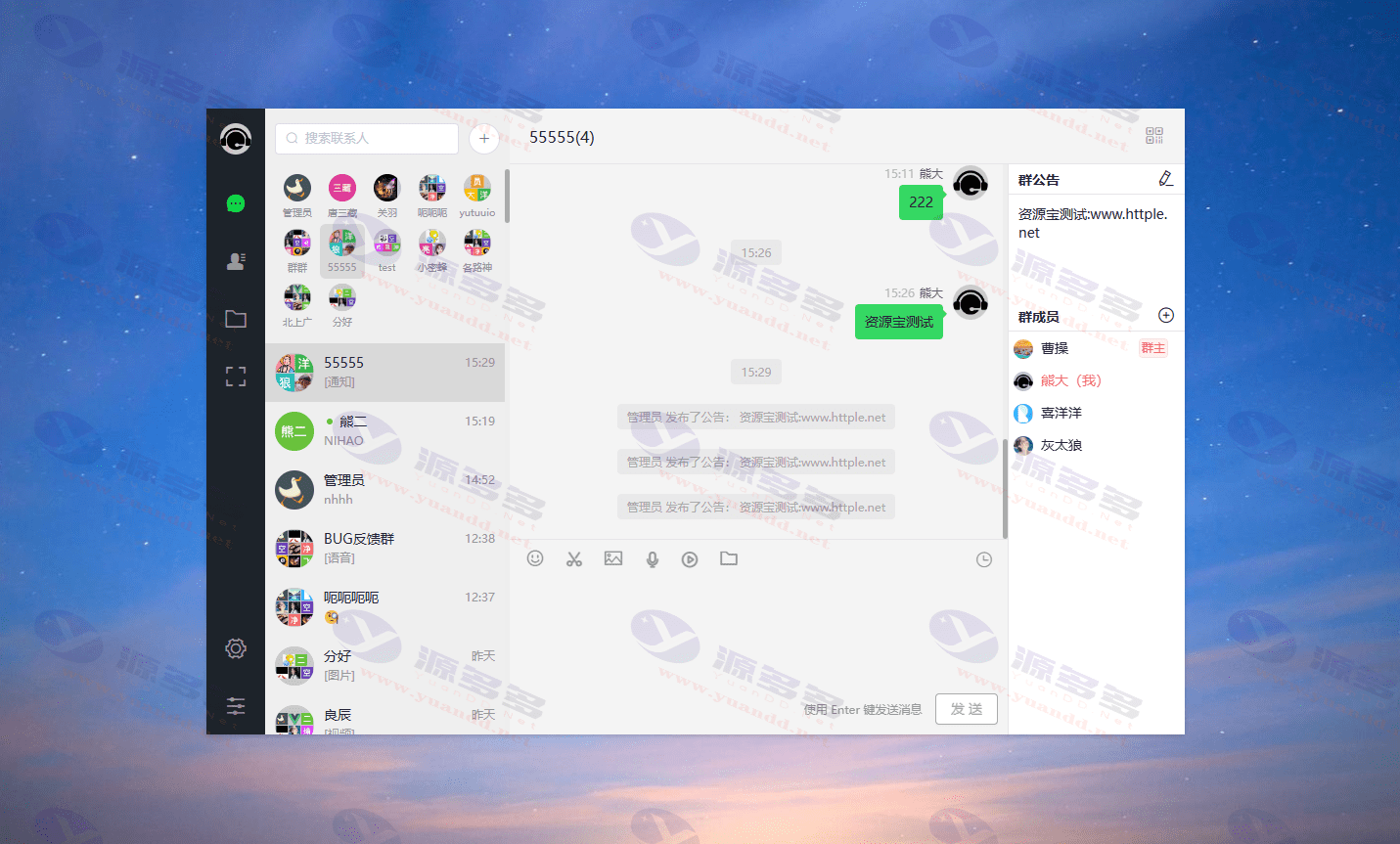Open the contacts list
The width and height of the screenshot is (1400, 844).
point(236,261)
